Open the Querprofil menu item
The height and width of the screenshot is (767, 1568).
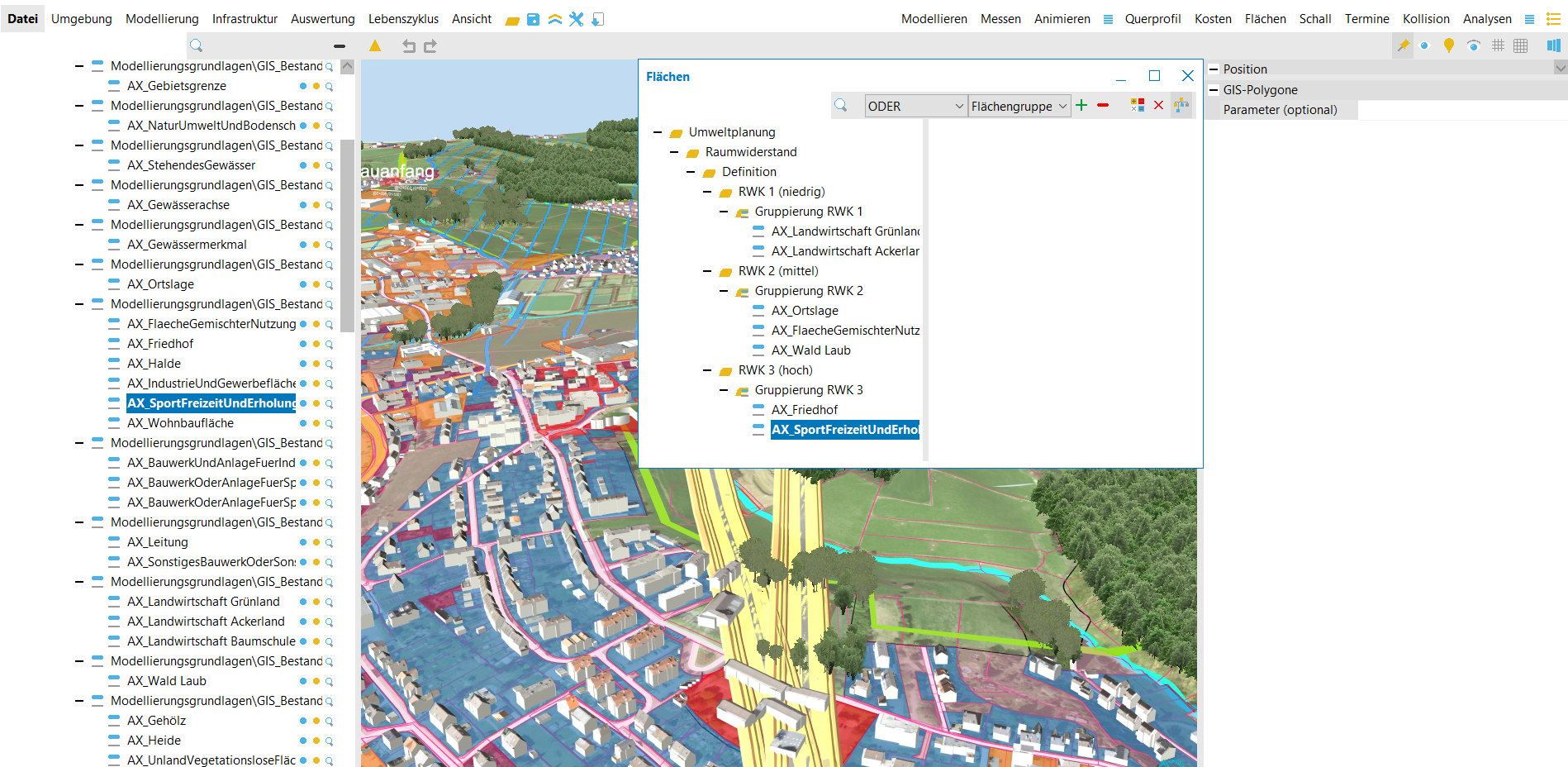pos(1152,19)
